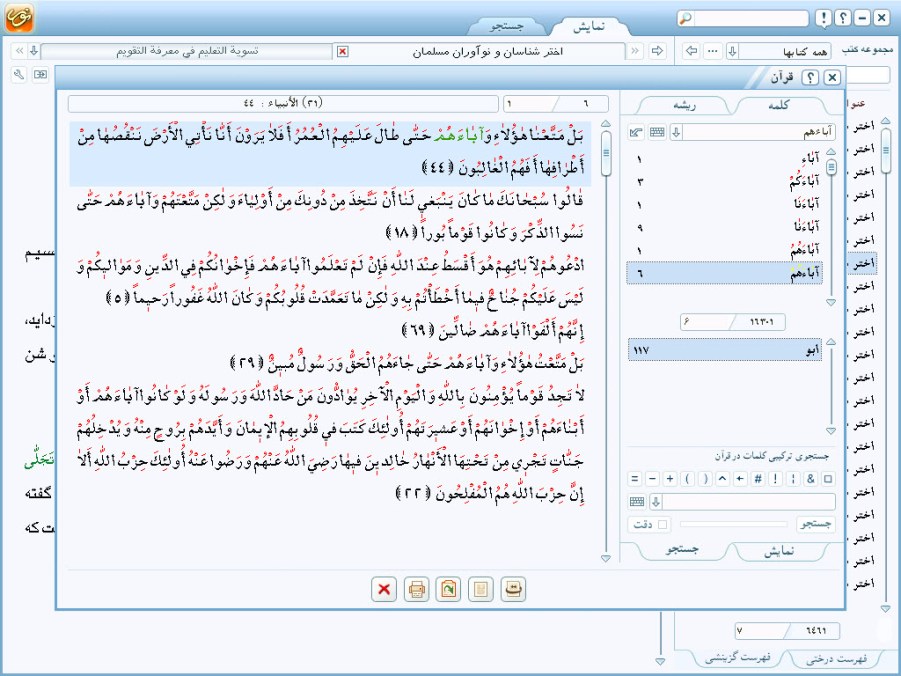Image resolution: width=901 pixels, height=676 pixels.
Task: Insert the opening parenthesis operator
Action: [x=688, y=478]
